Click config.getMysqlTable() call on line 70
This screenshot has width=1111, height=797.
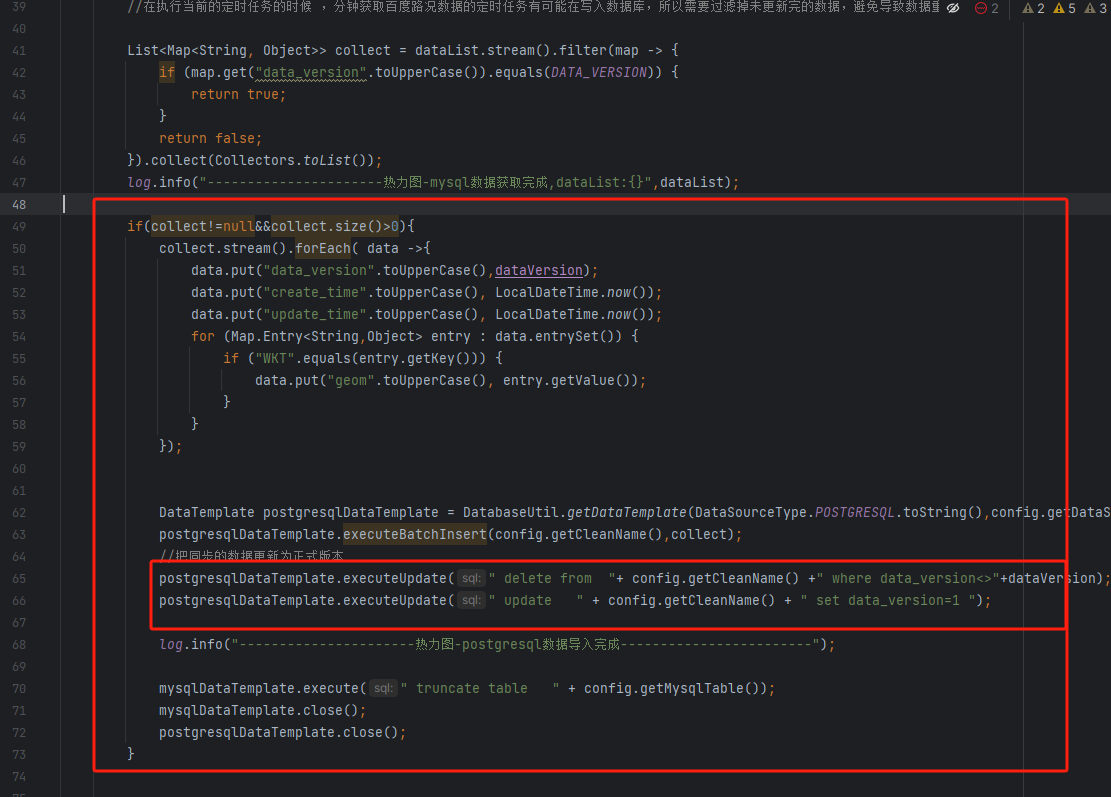(675, 688)
